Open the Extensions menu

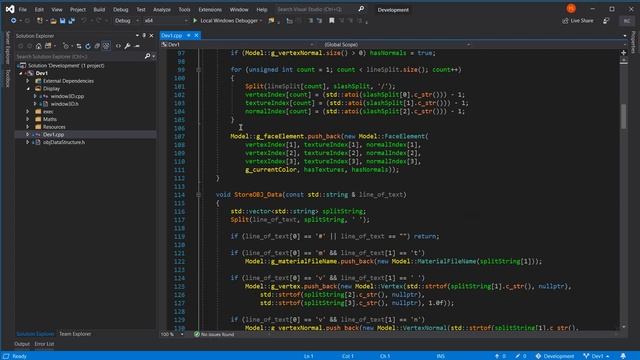(x=210, y=9)
